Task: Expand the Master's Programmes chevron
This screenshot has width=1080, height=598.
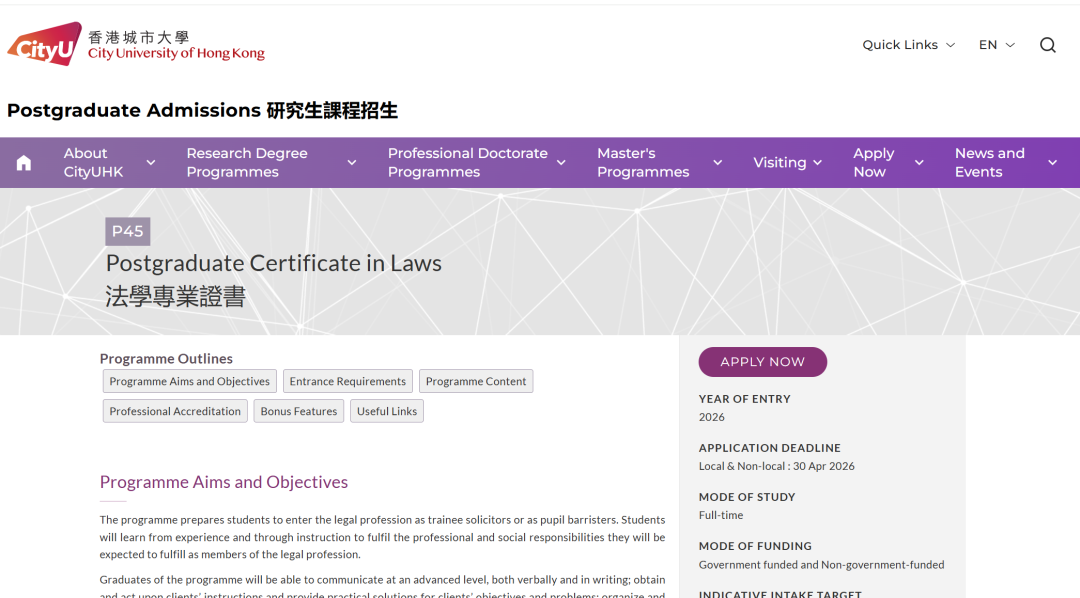Action: [x=717, y=163]
